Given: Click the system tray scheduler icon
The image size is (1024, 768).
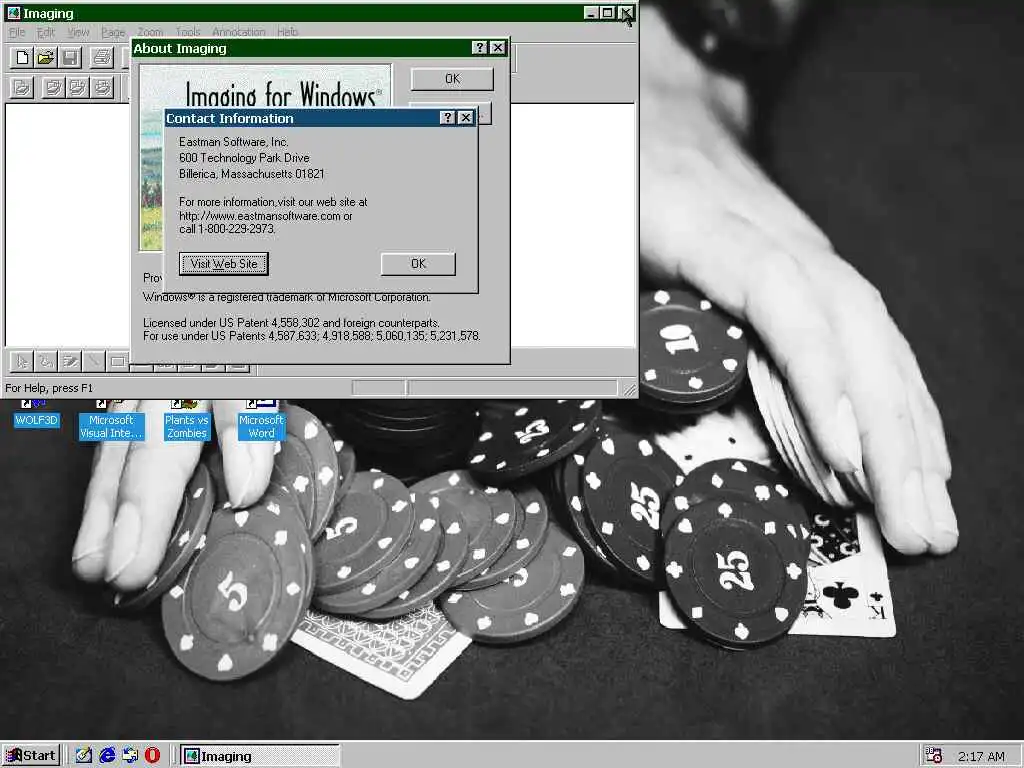Looking at the screenshot, I should click(x=934, y=756).
